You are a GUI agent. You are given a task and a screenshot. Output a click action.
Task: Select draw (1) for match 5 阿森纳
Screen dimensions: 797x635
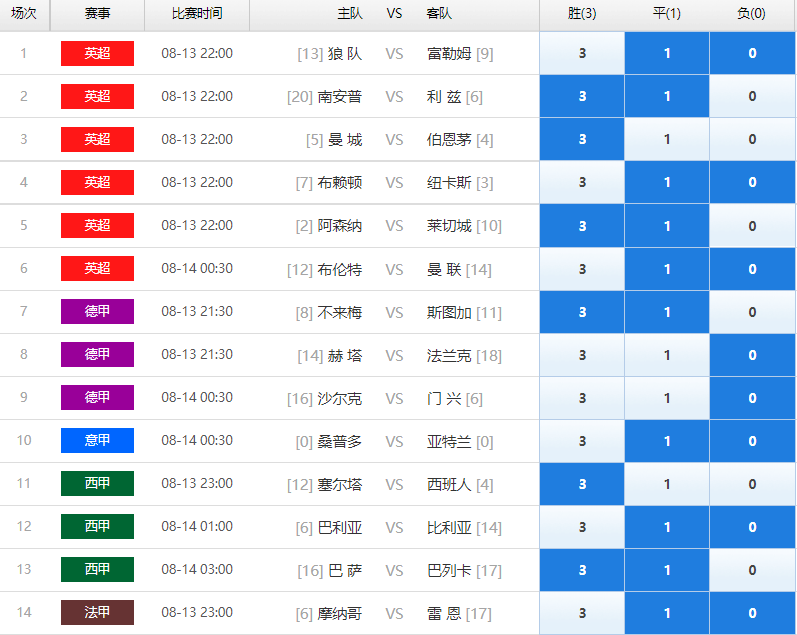click(667, 226)
